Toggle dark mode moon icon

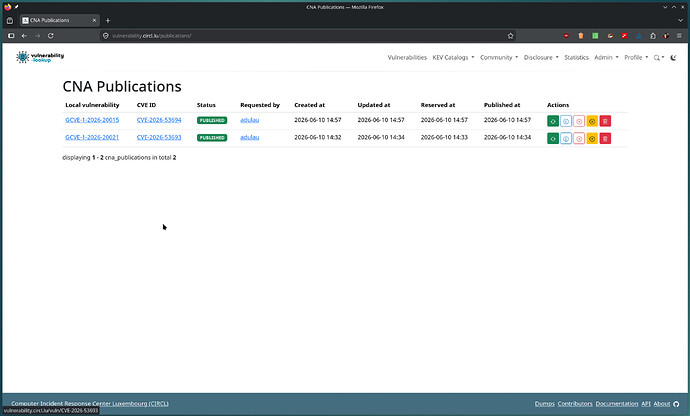coord(673,58)
